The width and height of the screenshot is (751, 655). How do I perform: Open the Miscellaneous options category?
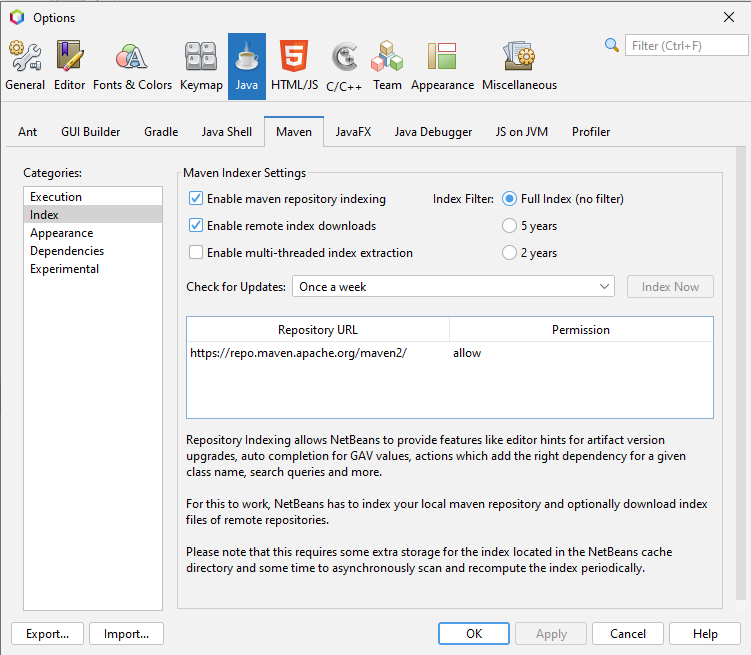(519, 66)
